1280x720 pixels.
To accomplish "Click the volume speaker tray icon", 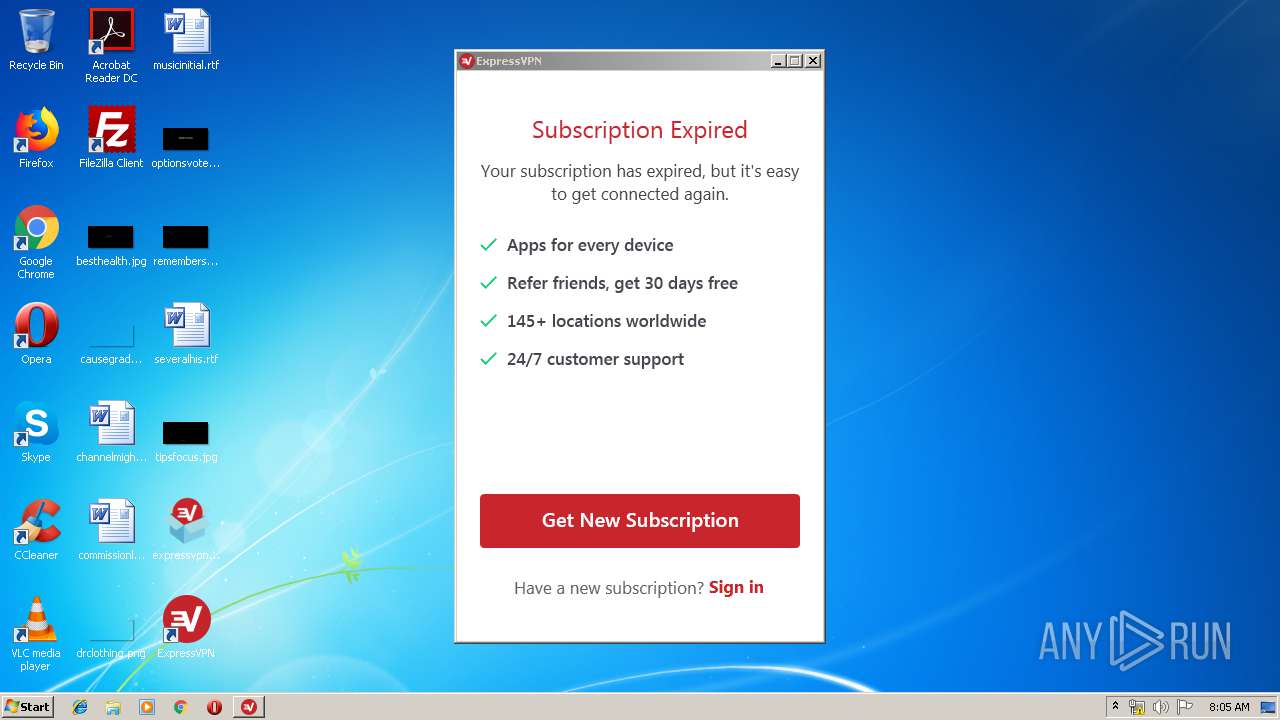I will 1161,707.
